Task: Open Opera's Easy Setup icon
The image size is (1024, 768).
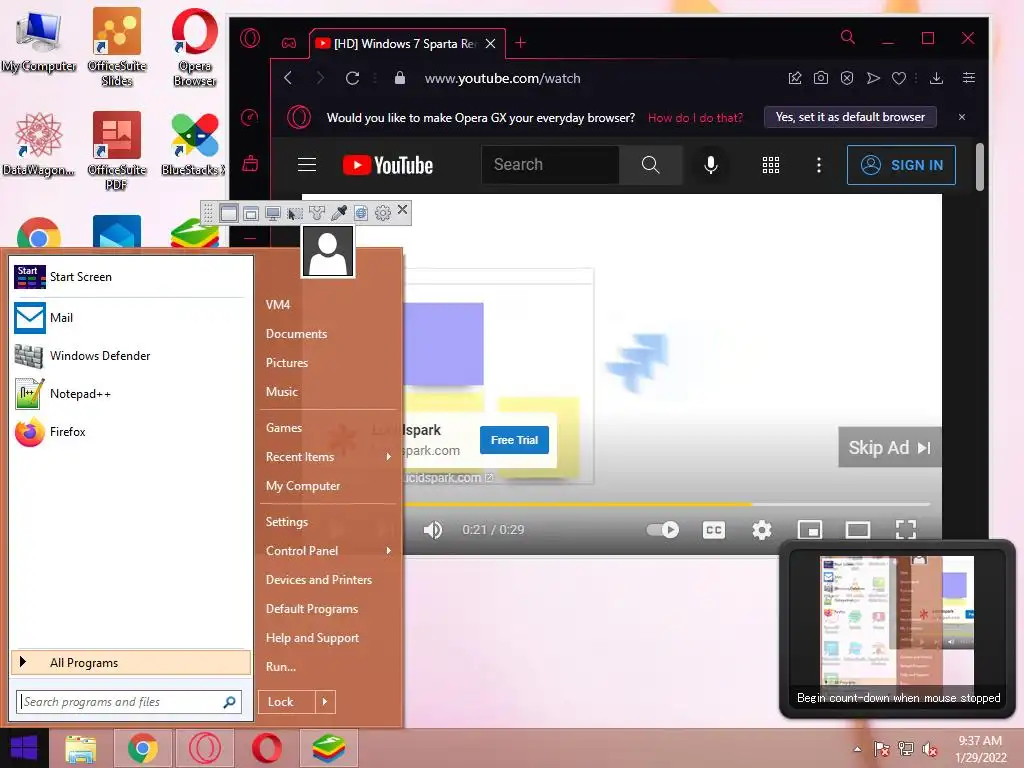Action: 969,78
